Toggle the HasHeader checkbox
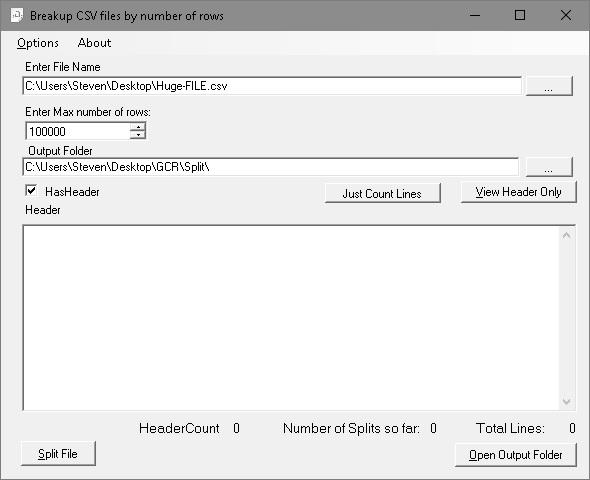This screenshot has height=480, width=590. click(x=31, y=191)
